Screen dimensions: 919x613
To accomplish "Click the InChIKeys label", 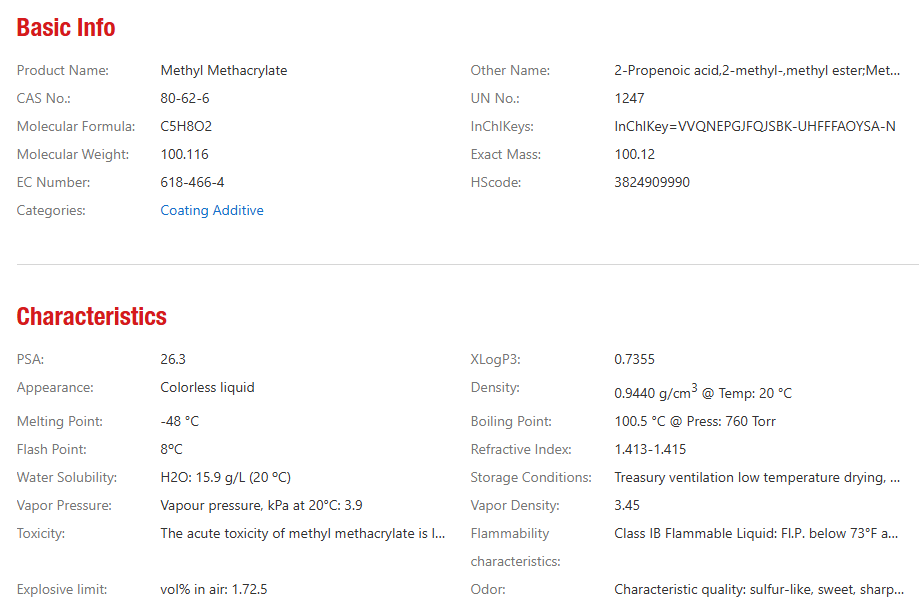I will pos(502,127).
